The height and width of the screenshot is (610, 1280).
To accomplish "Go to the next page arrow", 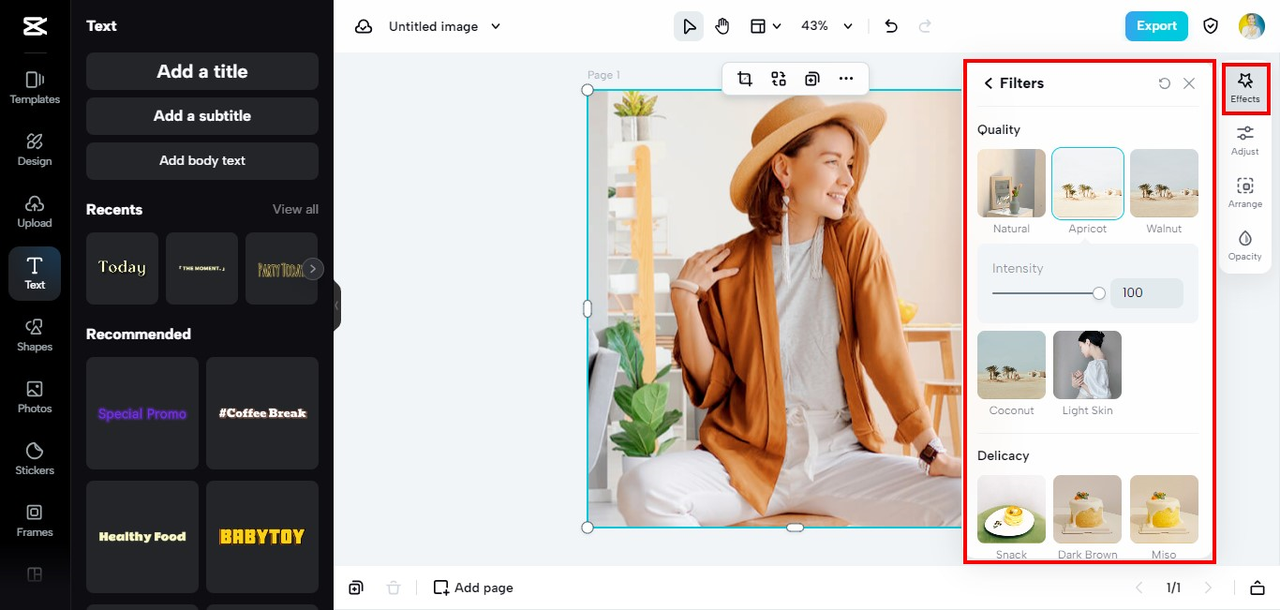I will pos(1208,588).
